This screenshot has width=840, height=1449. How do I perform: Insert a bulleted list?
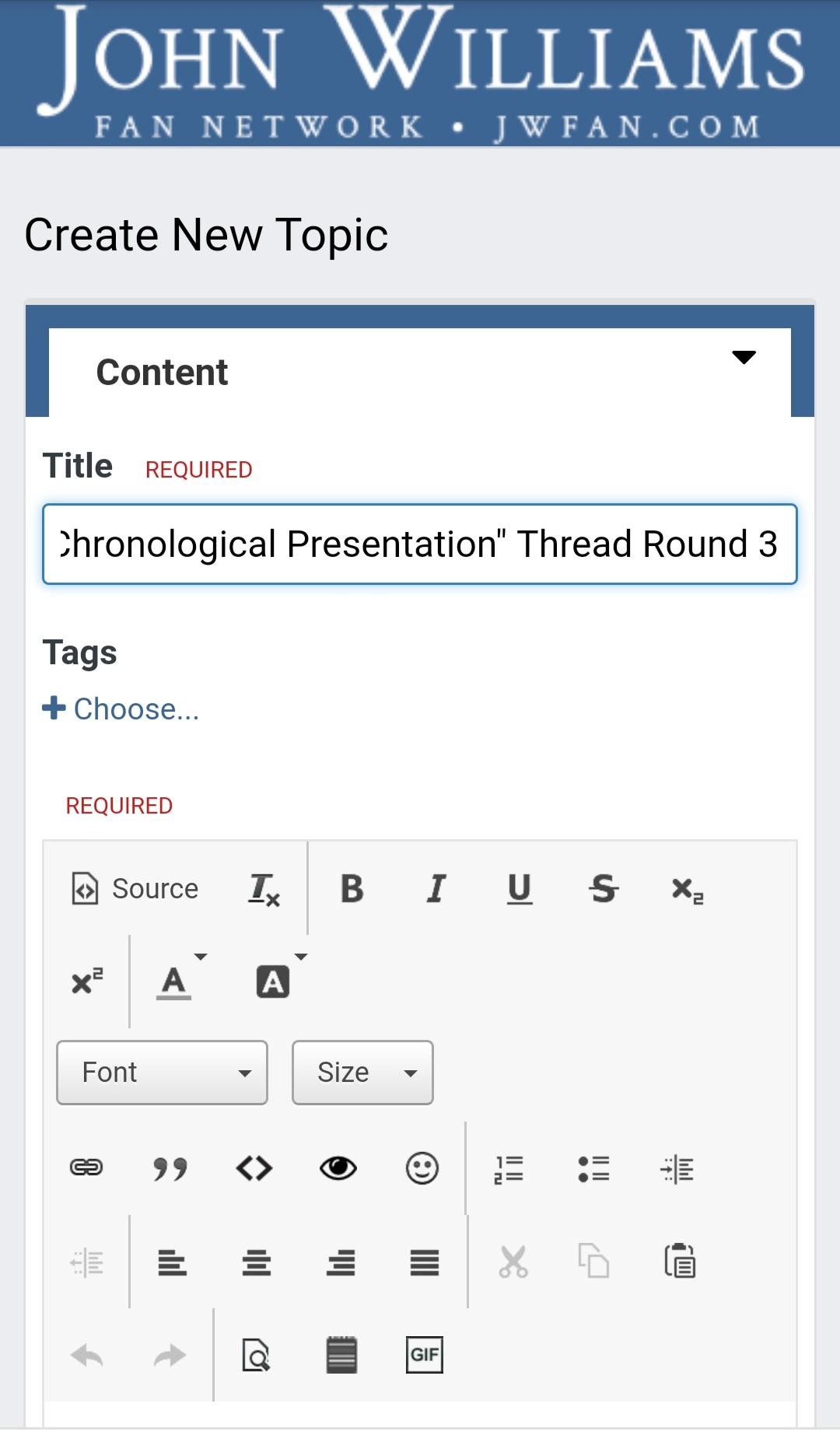pyautogui.click(x=593, y=1167)
